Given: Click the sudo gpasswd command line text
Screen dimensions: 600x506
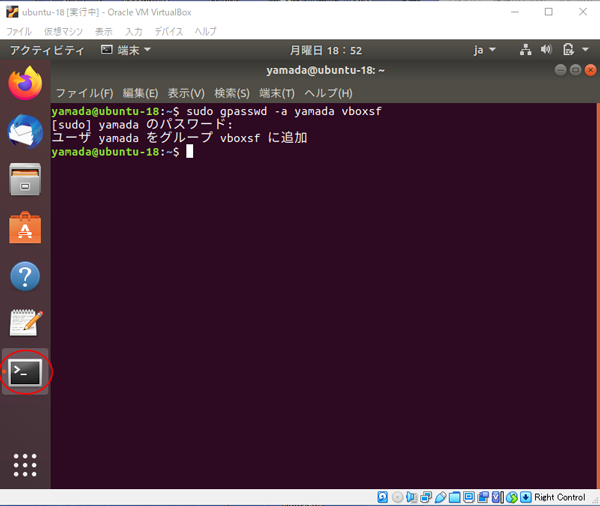Looking at the screenshot, I should pyautogui.click(x=284, y=111).
